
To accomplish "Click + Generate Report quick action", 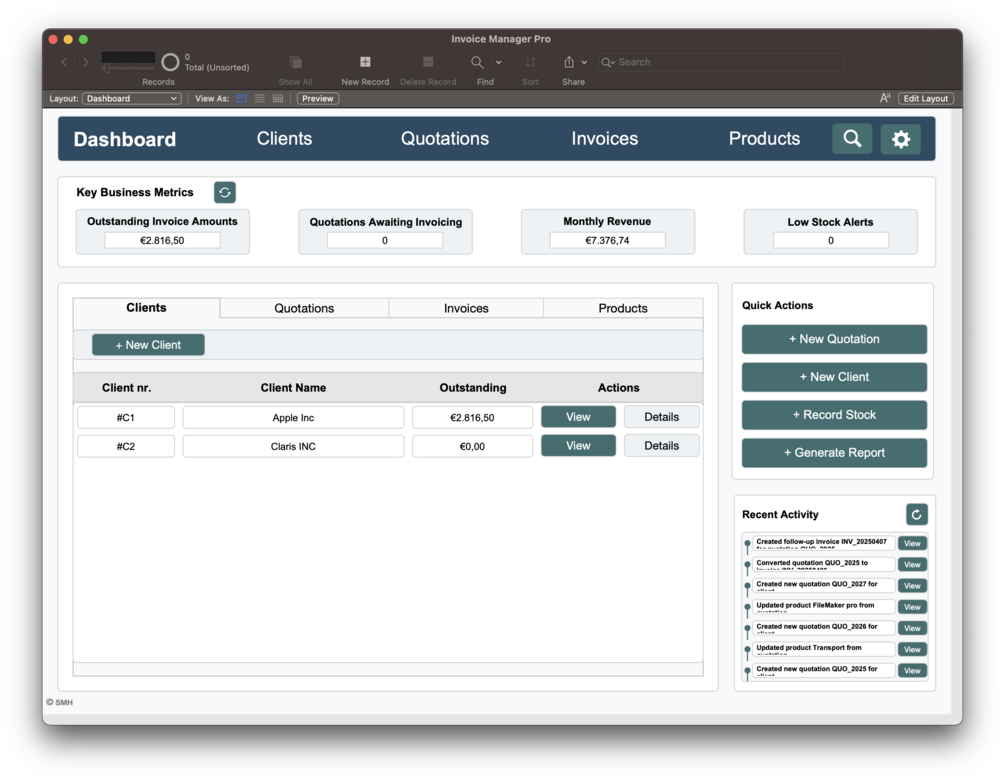I will (834, 452).
